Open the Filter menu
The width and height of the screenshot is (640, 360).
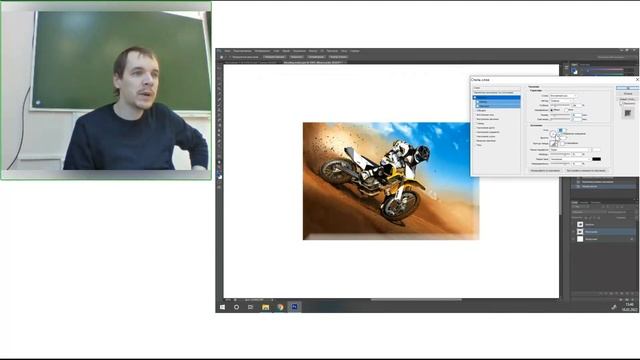pos(313,51)
